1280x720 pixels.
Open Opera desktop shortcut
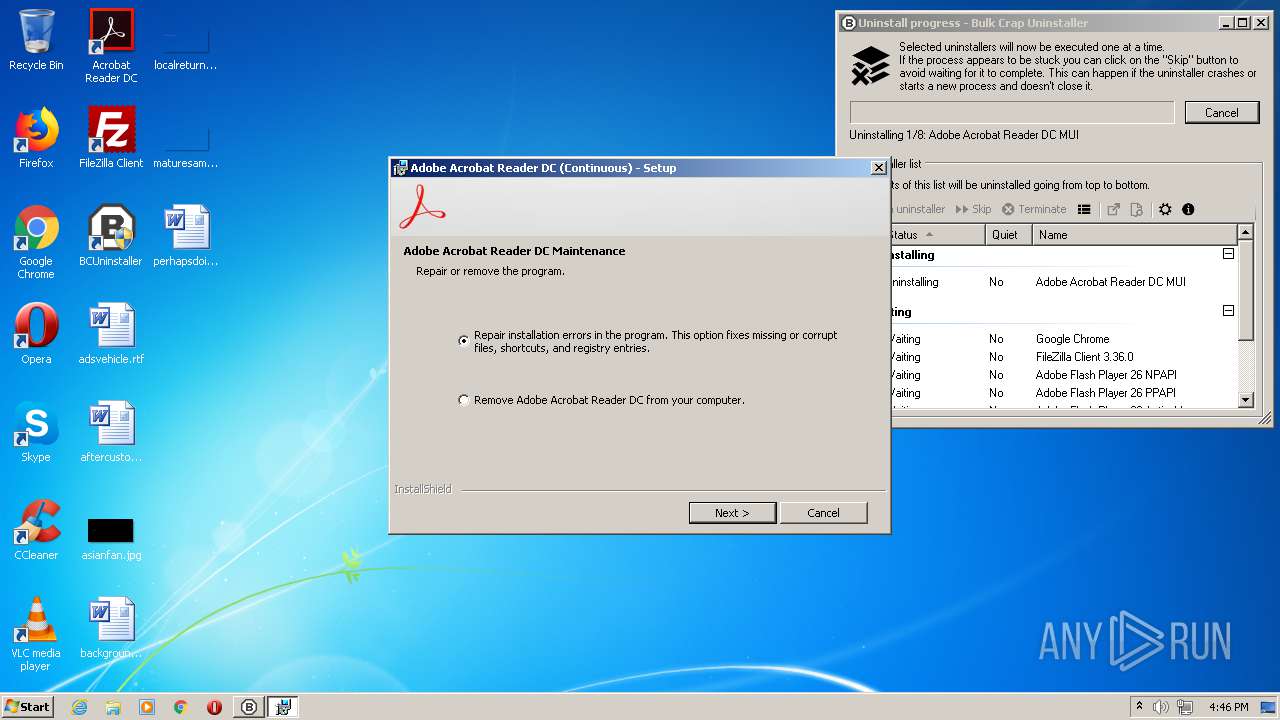point(36,334)
